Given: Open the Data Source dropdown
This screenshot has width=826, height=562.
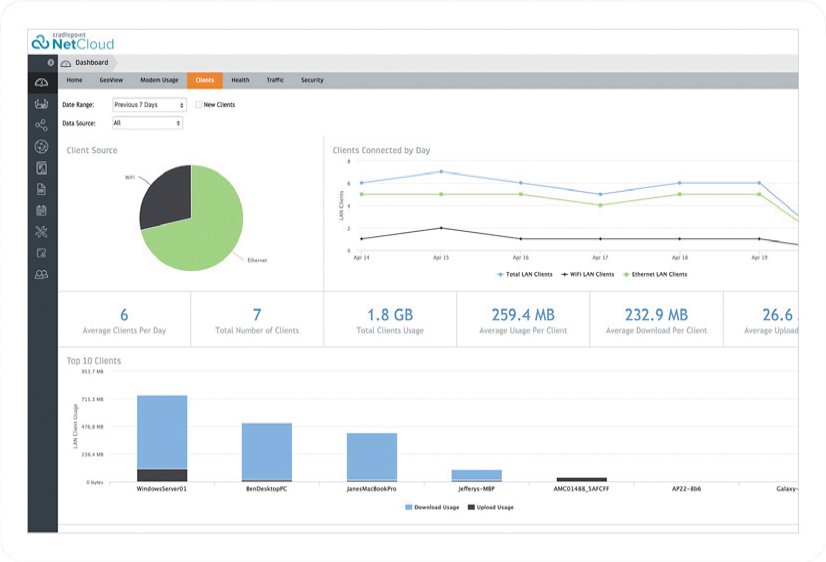Looking at the screenshot, I should coord(147,123).
